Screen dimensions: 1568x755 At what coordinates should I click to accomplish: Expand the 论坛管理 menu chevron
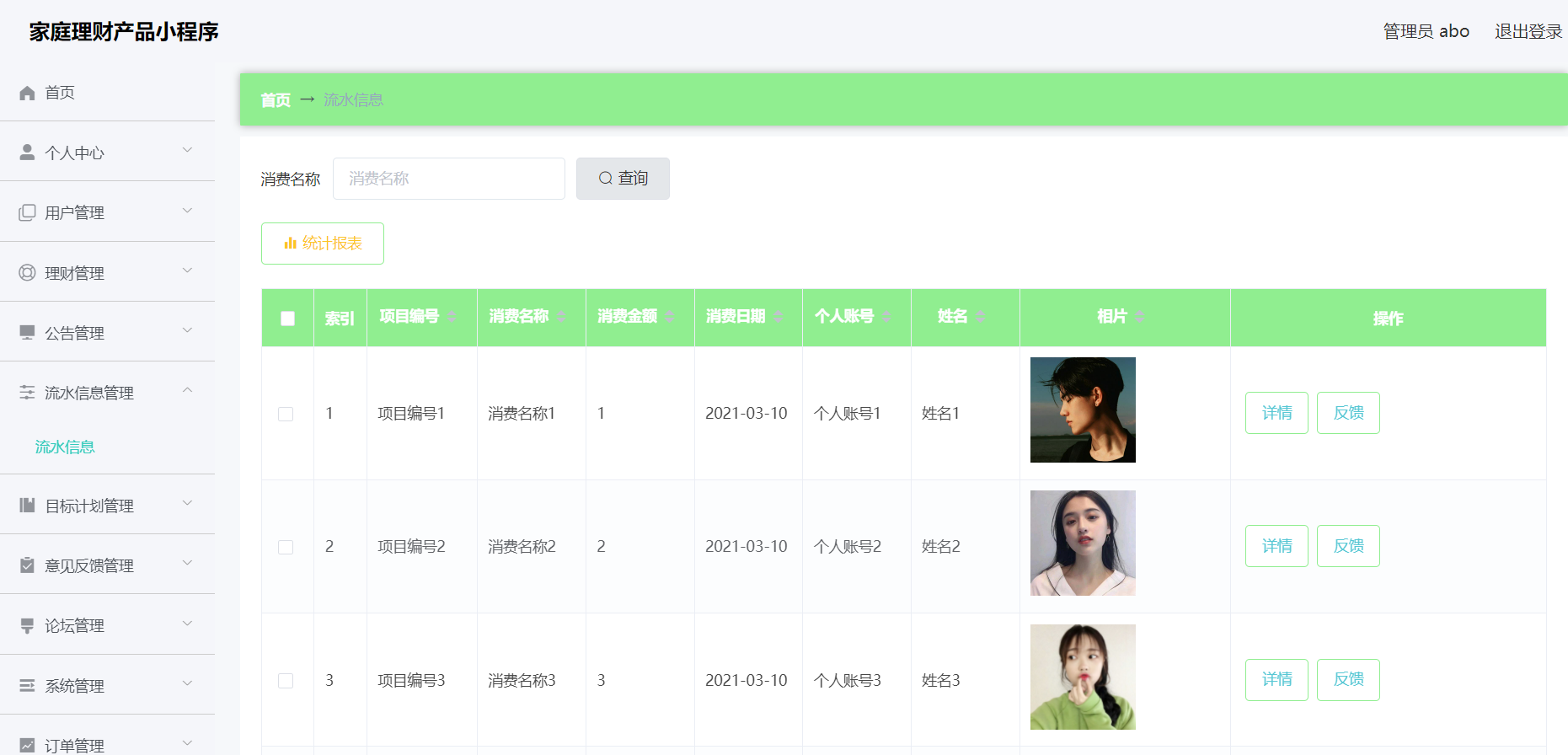pyautogui.click(x=187, y=624)
